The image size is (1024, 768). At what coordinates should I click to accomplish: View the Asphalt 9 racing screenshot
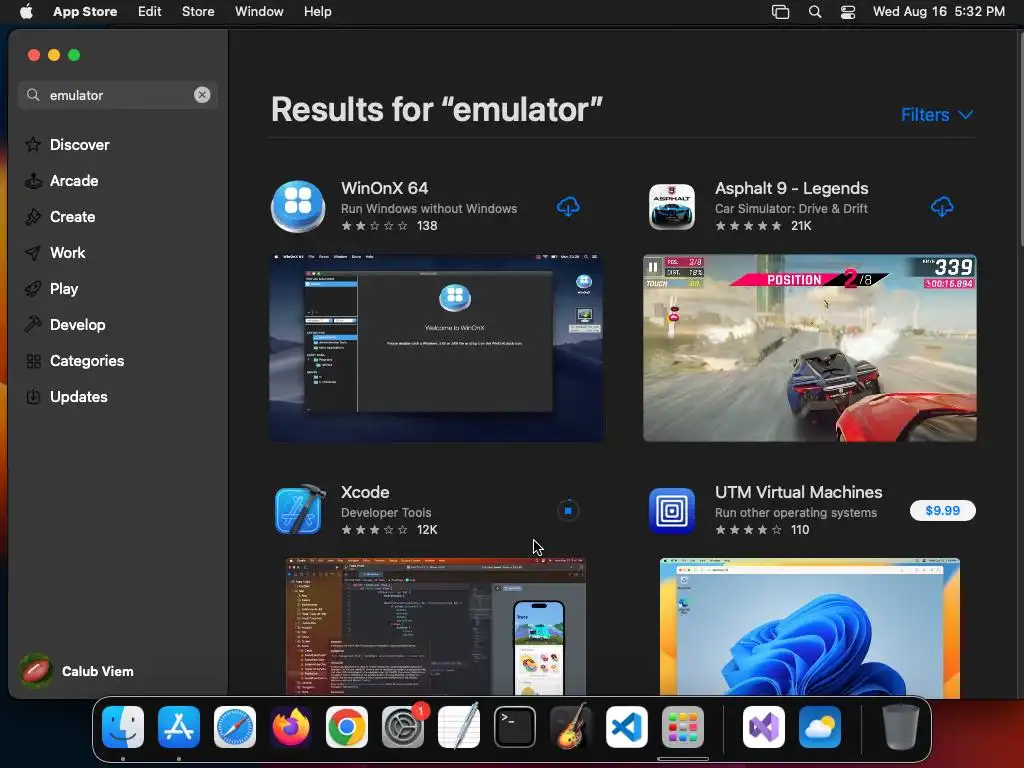[810, 347]
